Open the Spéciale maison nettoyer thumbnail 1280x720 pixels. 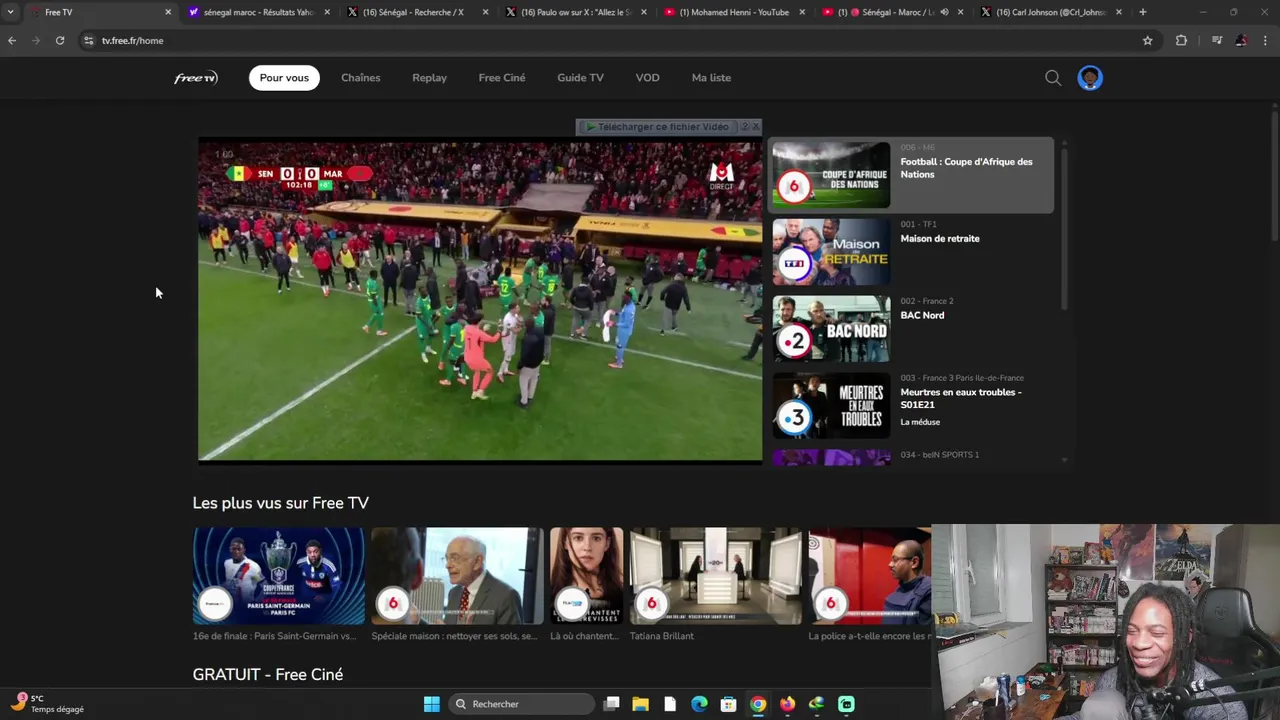coord(457,576)
